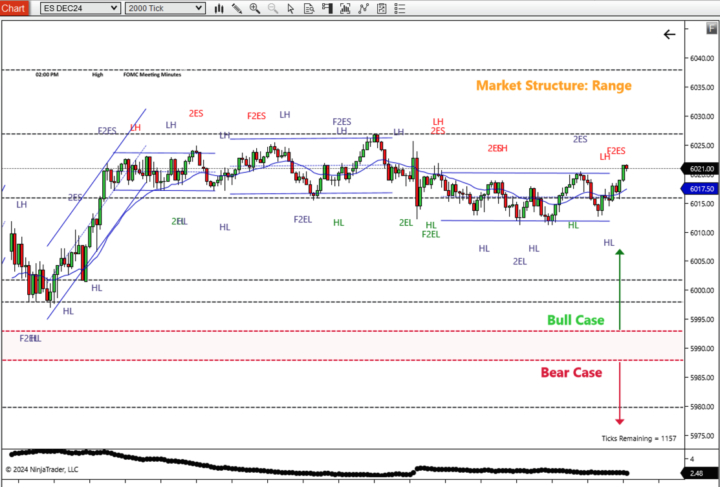This screenshot has height=487, width=720.
Task: Click the greyed zoom out magnifier
Action: pos(273,8)
